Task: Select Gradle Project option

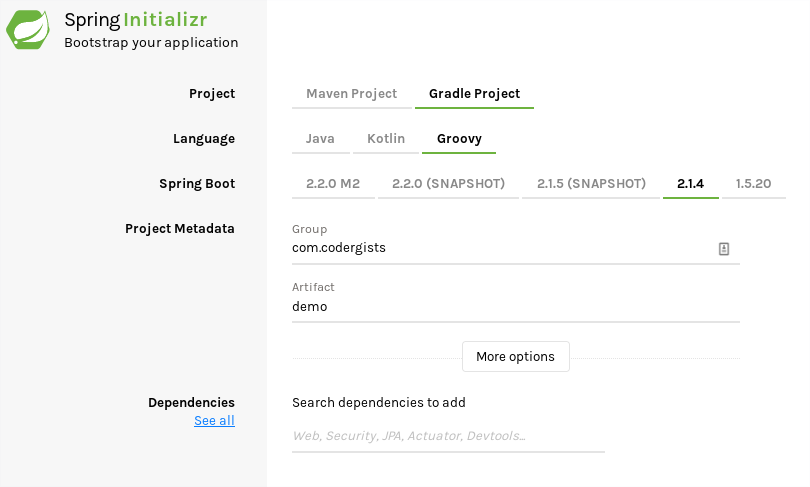Action: click(474, 94)
